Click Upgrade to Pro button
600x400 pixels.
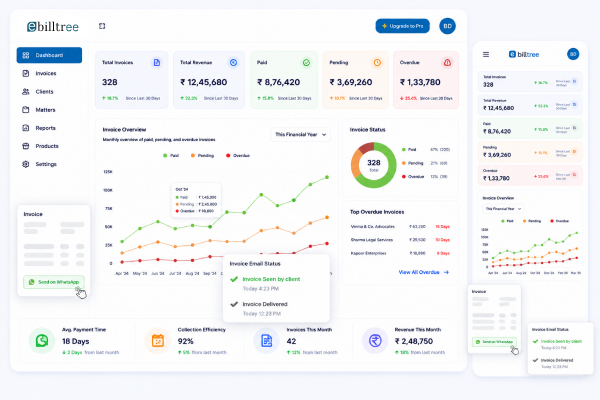tap(403, 26)
